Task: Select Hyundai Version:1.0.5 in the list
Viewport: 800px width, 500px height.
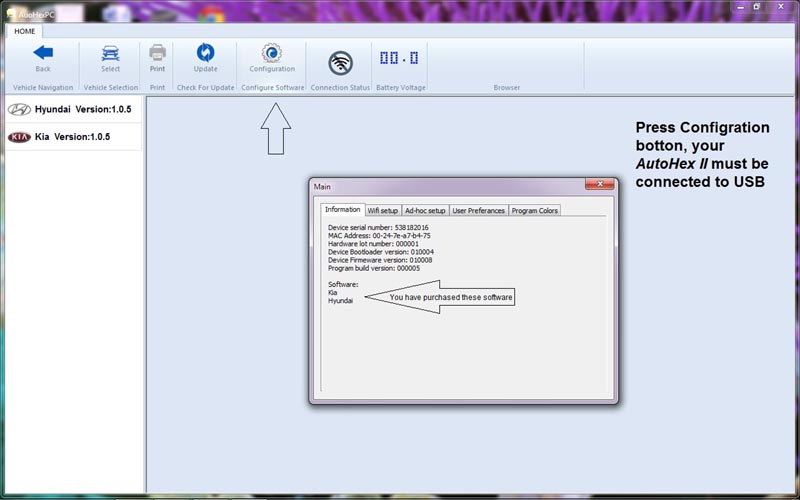Action: click(x=73, y=109)
